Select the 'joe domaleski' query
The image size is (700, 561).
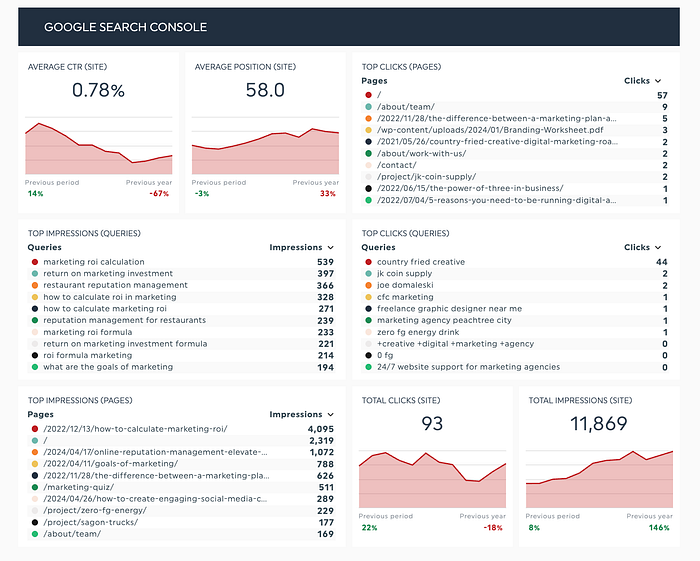tap(516, 285)
